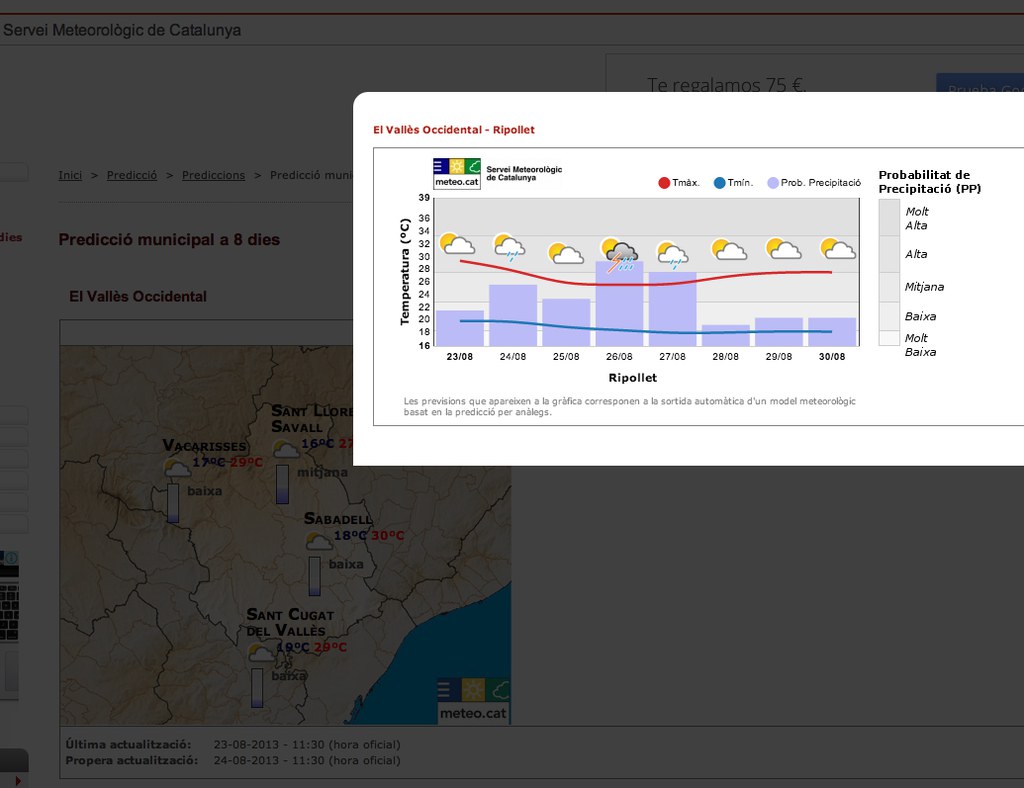Select Sant Cugat del Vallès on map
The width and height of the screenshot is (1024, 788).
[290, 622]
